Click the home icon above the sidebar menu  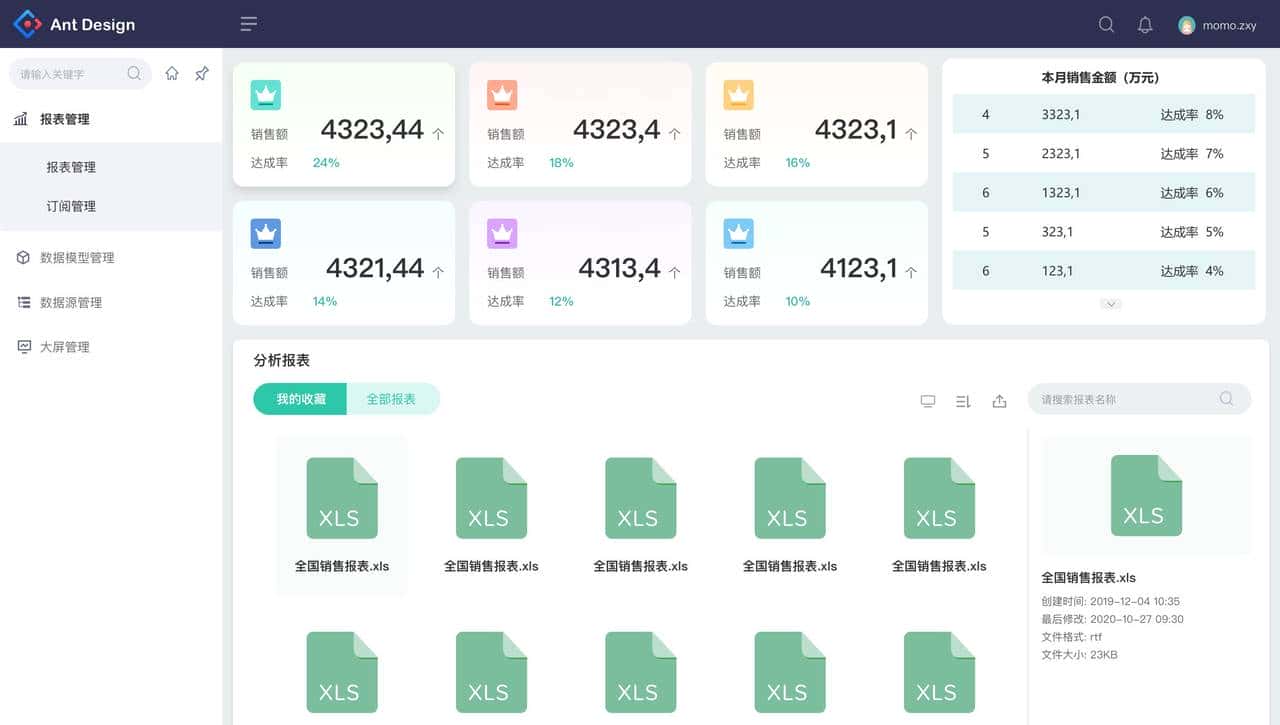coord(172,73)
